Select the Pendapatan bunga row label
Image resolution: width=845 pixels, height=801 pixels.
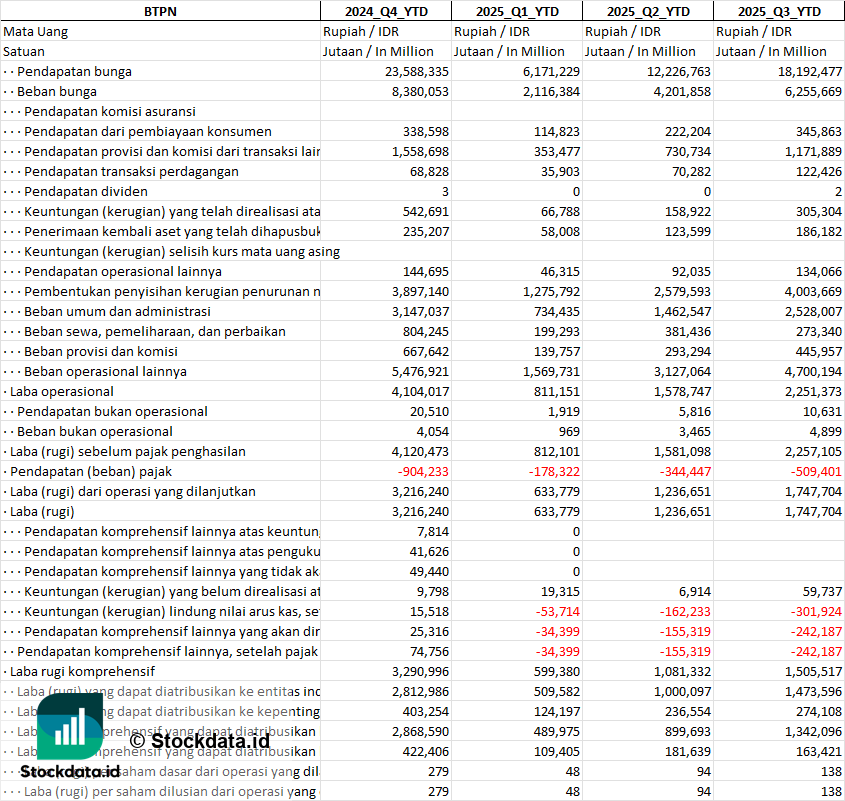pyautogui.click(x=74, y=72)
